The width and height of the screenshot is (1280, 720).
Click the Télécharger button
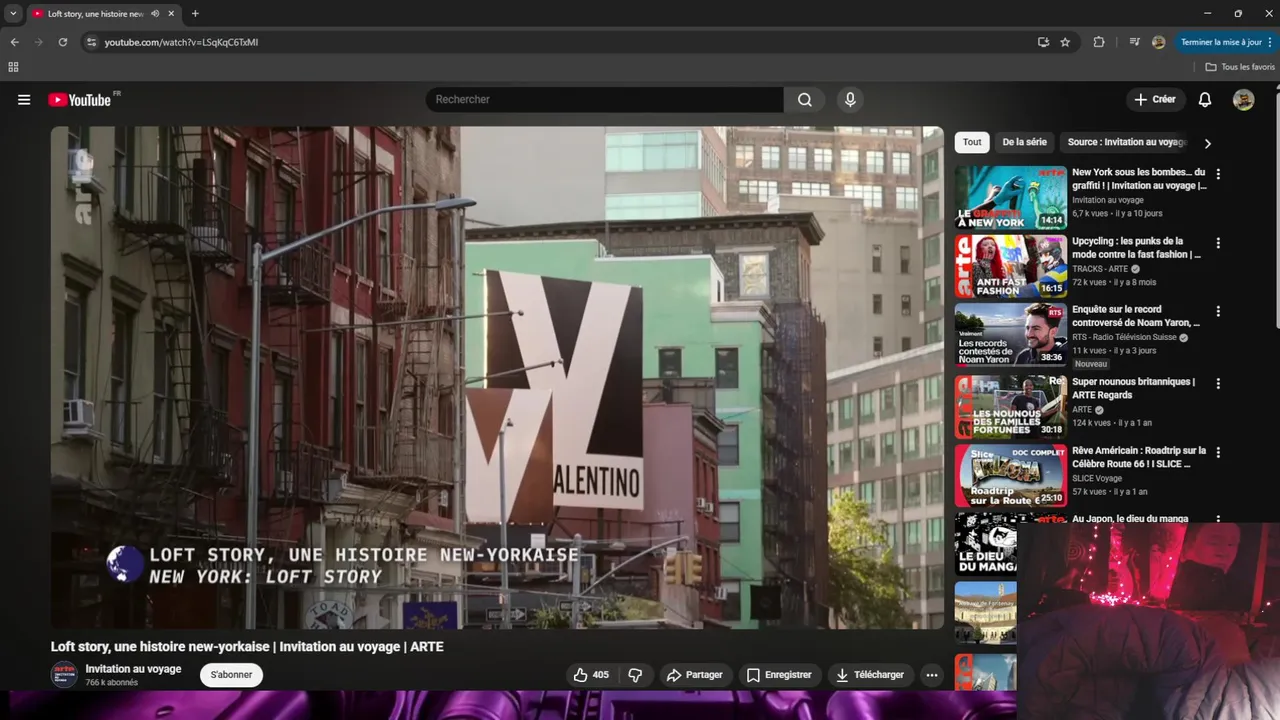coord(869,675)
